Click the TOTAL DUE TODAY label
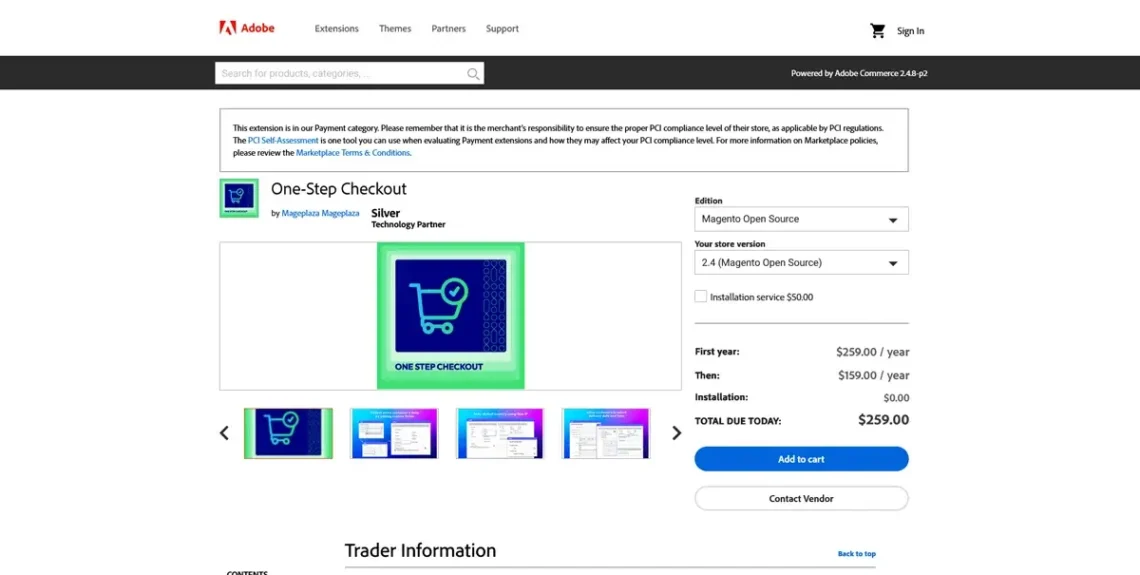 coord(738,421)
